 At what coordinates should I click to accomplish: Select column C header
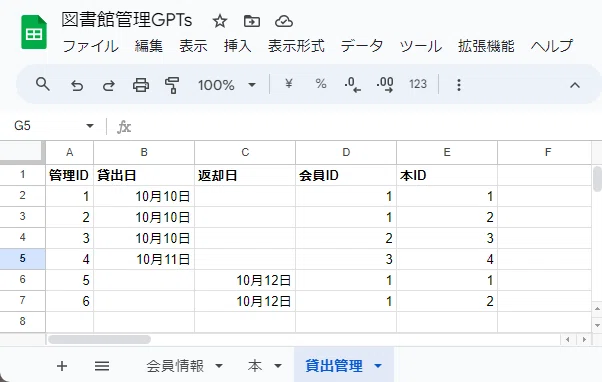[245, 152]
